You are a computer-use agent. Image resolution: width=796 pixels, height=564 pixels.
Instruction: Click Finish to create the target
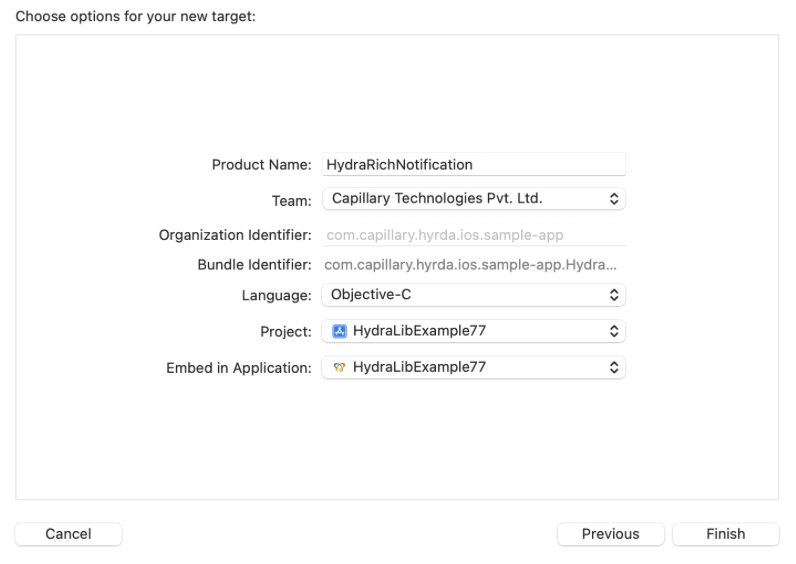(725, 534)
